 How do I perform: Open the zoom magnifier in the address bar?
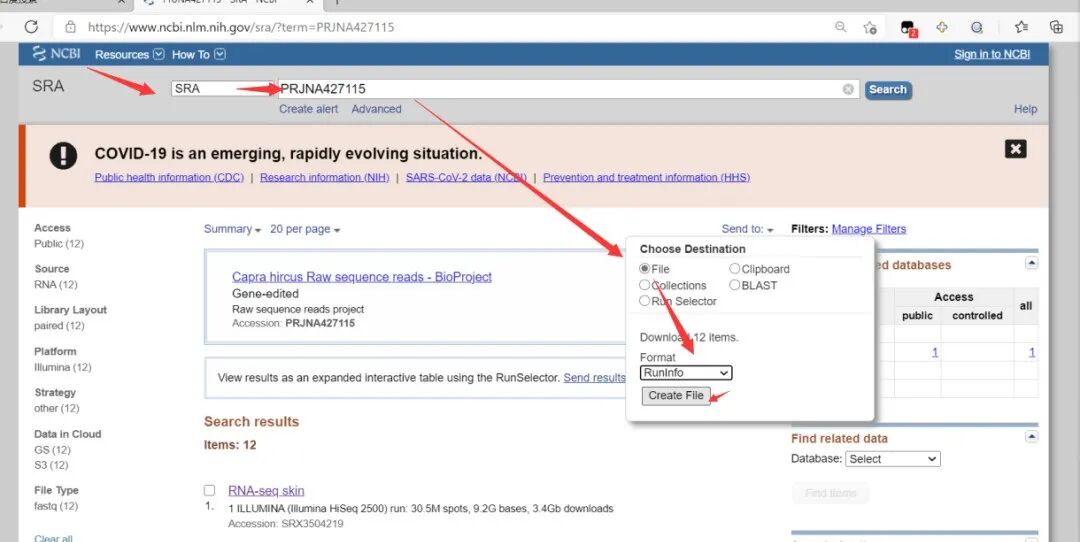840,27
